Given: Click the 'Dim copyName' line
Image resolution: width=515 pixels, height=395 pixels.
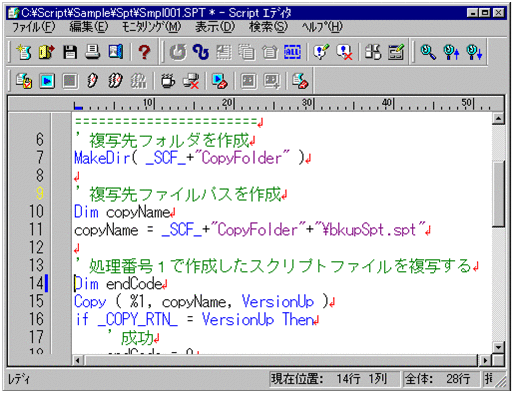Looking at the screenshot, I should 125,212.
